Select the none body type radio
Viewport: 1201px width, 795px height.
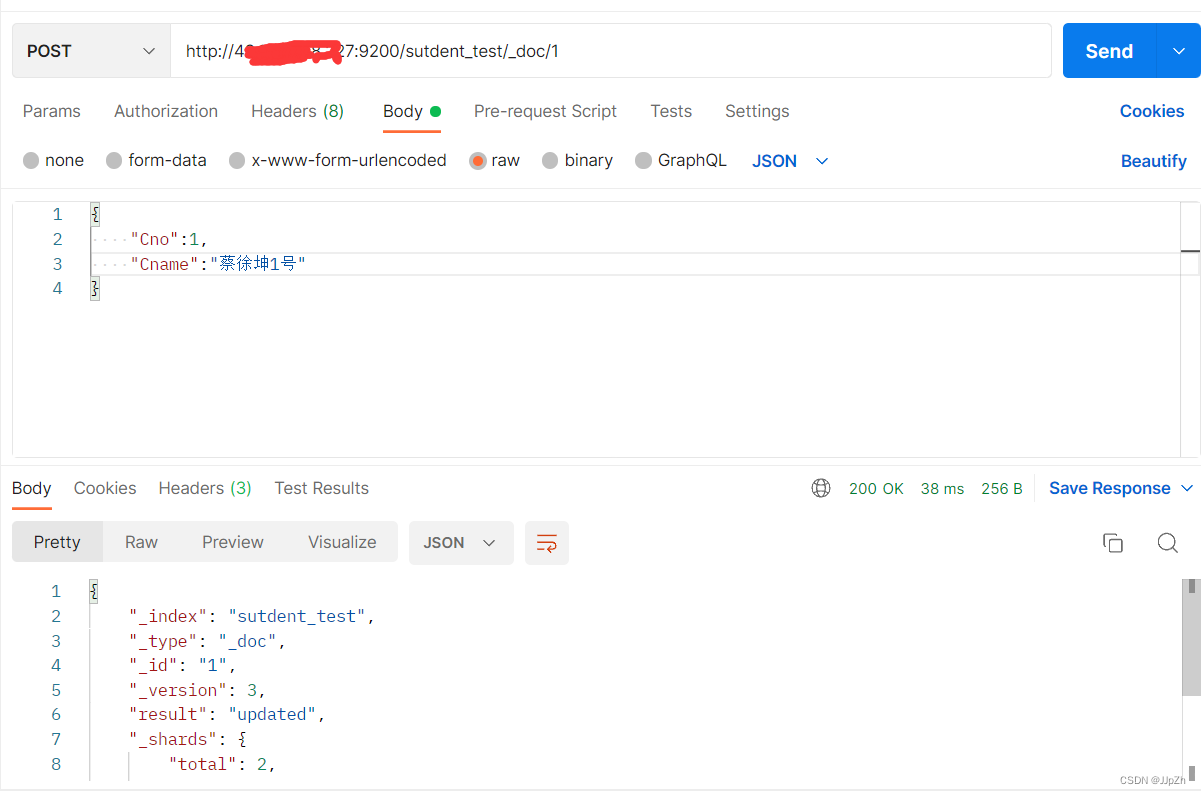[31, 160]
